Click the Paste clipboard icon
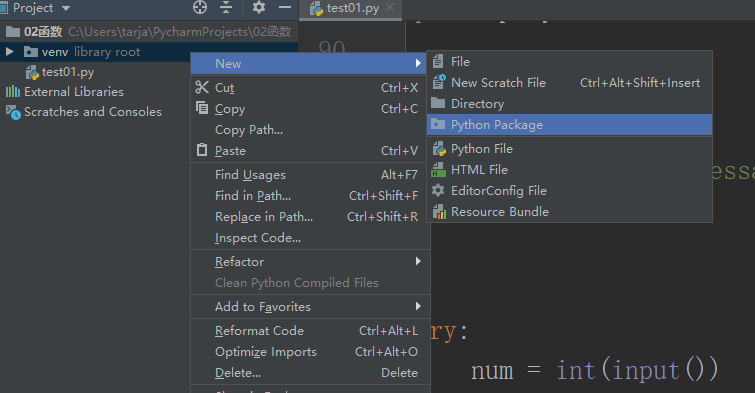 pyautogui.click(x=202, y=150)
